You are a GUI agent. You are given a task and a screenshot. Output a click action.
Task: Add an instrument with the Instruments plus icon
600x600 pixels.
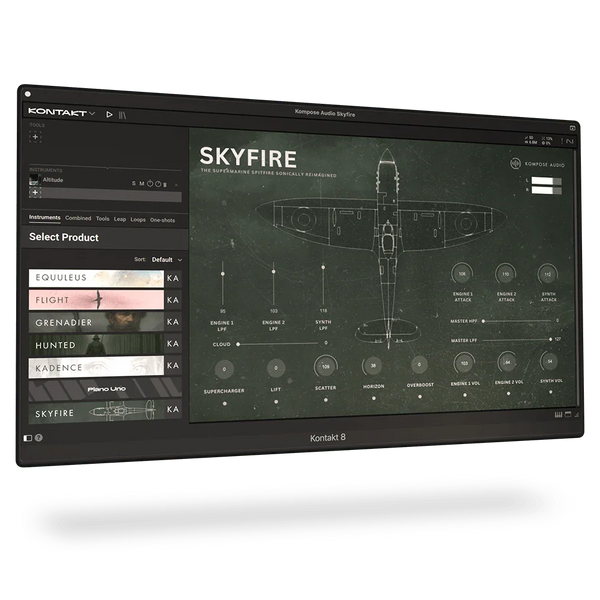tap(35, 192)
